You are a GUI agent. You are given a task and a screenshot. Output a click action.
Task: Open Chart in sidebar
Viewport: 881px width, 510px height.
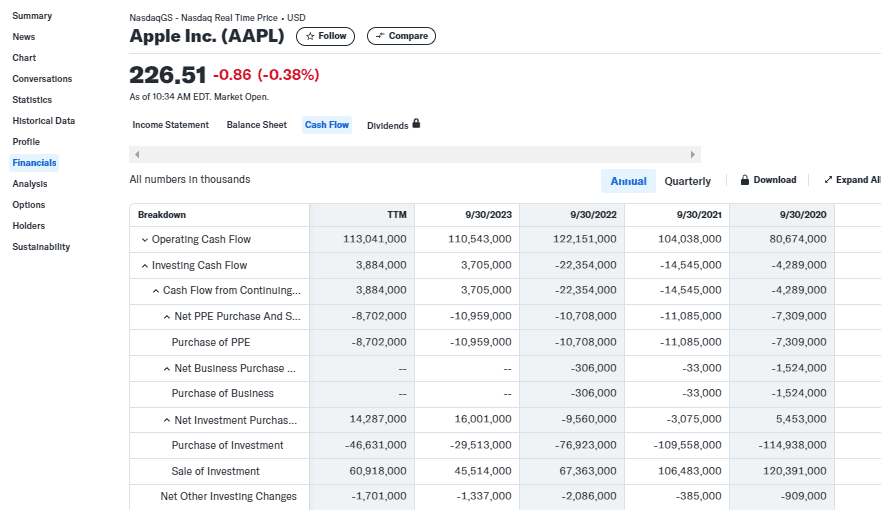(24, 57)
